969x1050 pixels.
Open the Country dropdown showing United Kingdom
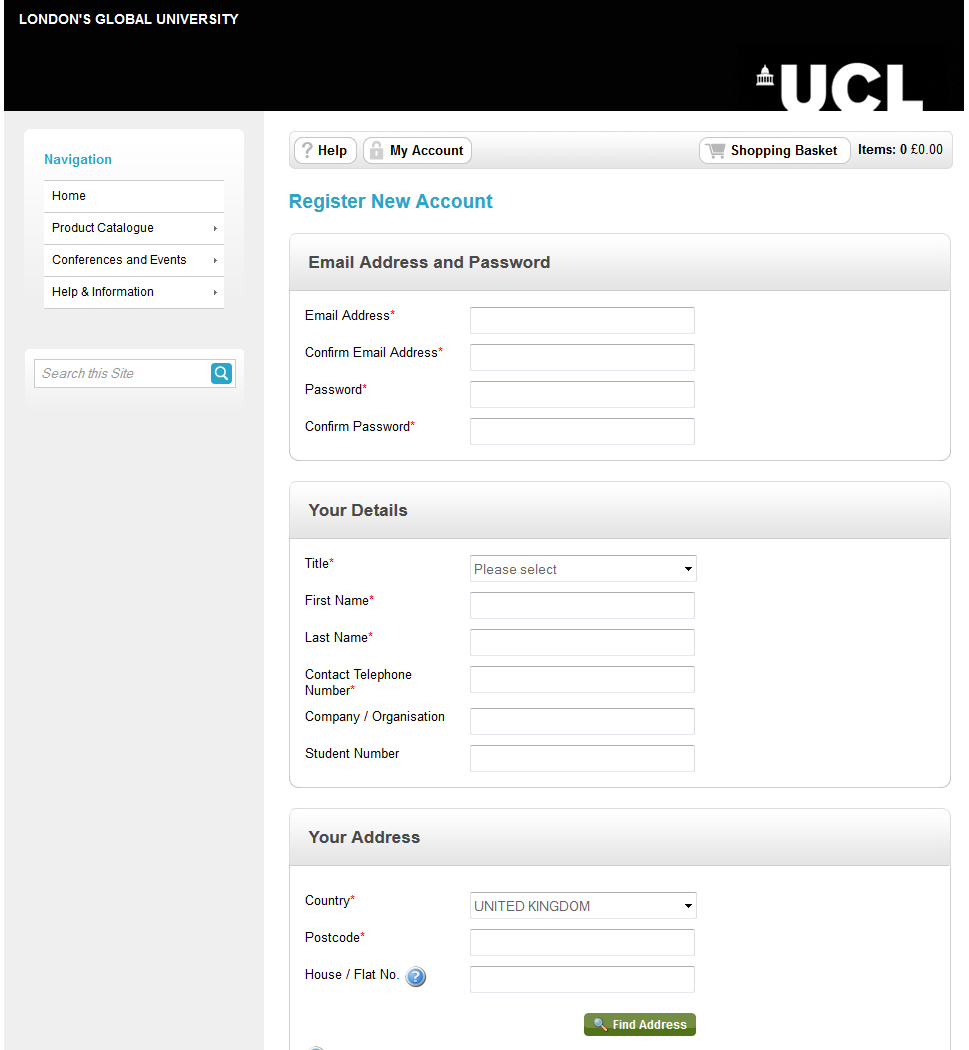point(583,905)
